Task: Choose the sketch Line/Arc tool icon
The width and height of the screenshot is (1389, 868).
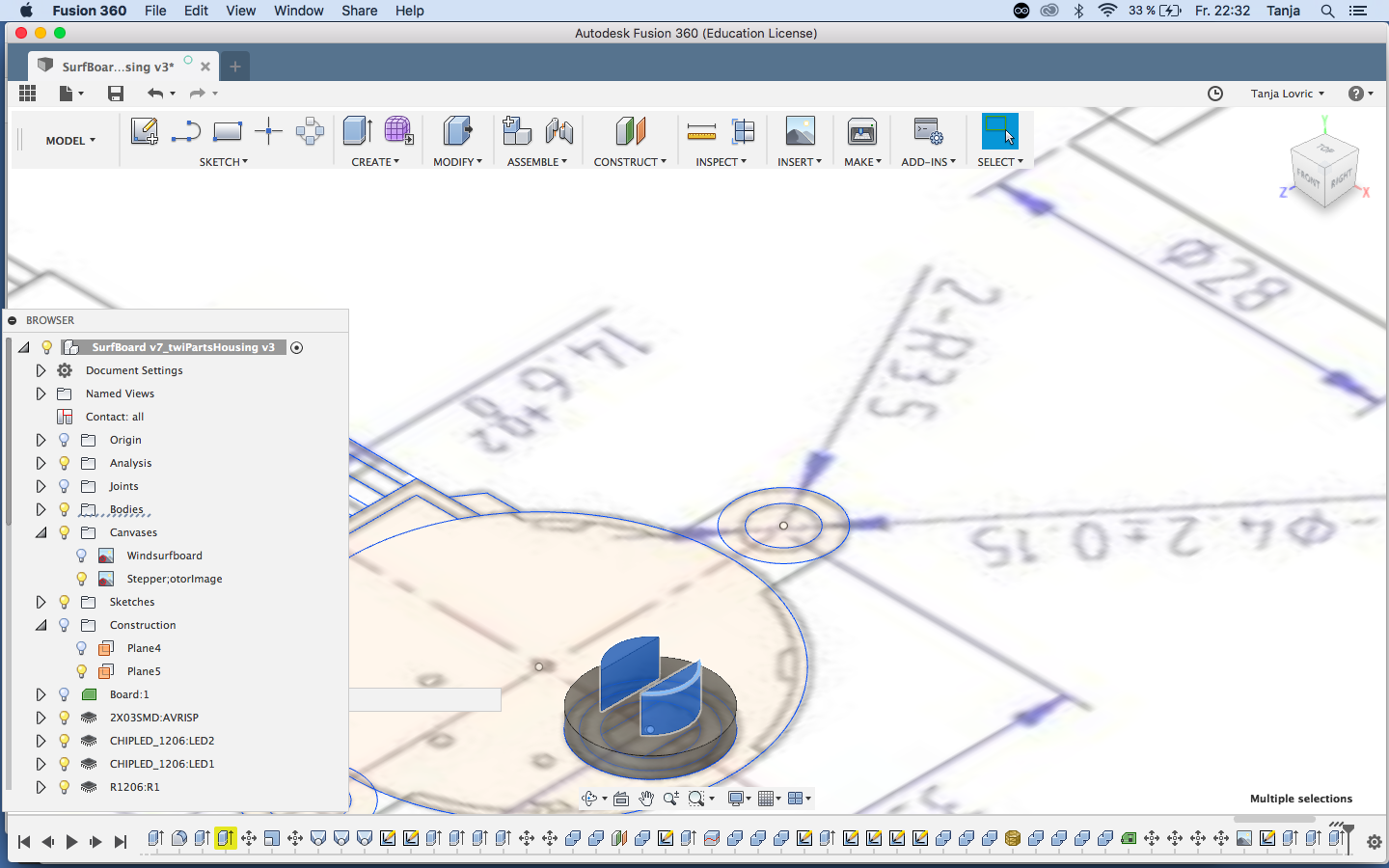Action: pyautogui.click(x=185, y=131)
